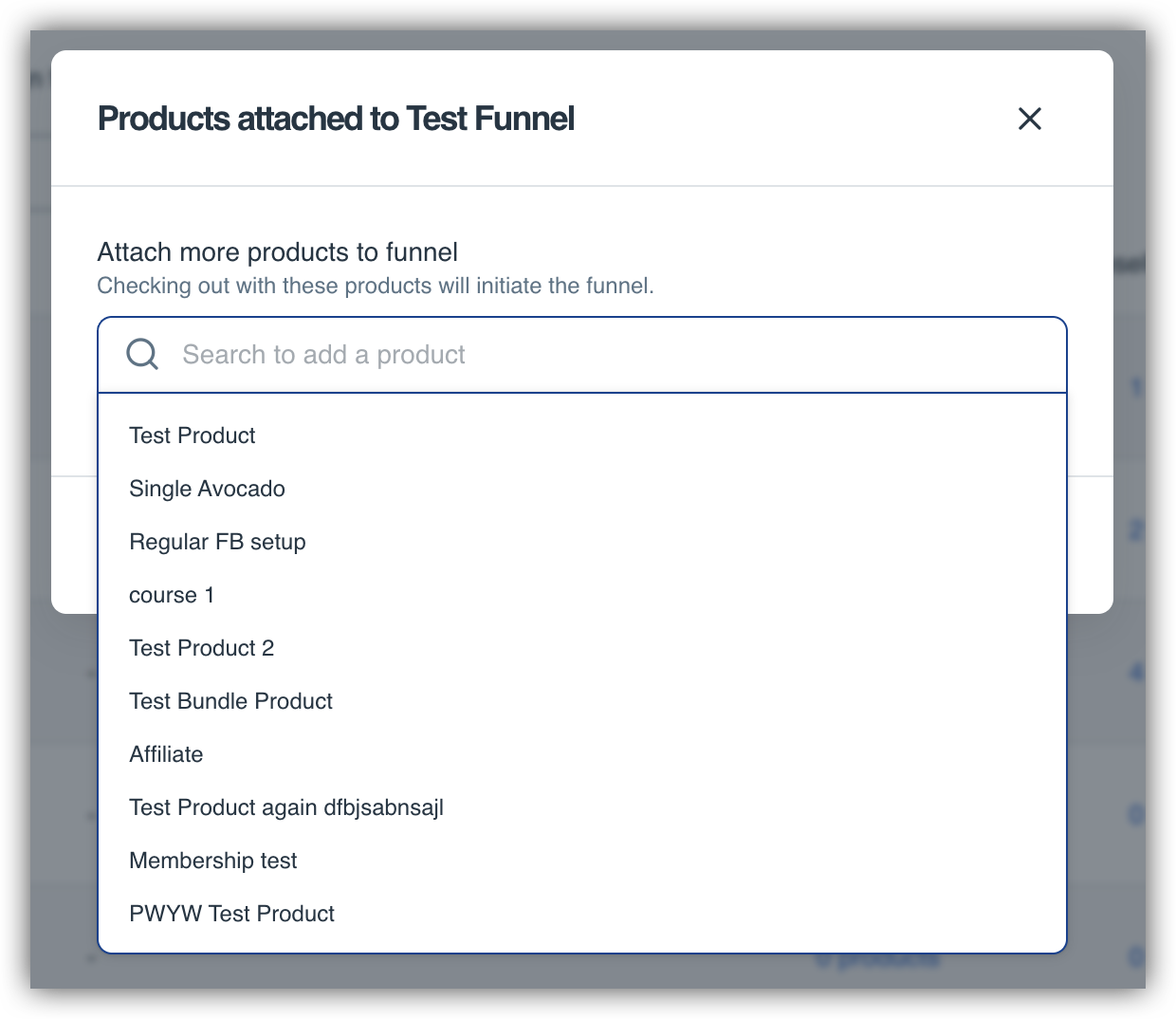Select 'course 1' in the dropdown list
This screenshot has width=1176, height=1019.
pyautogui.click(x=172, y=595)
